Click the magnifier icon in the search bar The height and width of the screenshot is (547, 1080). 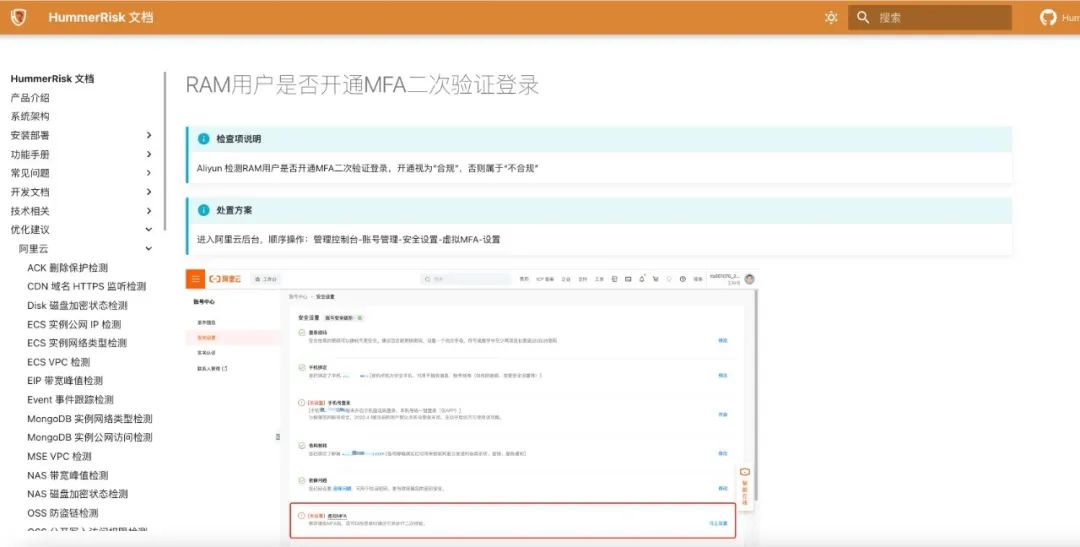[x=863, y=17]
